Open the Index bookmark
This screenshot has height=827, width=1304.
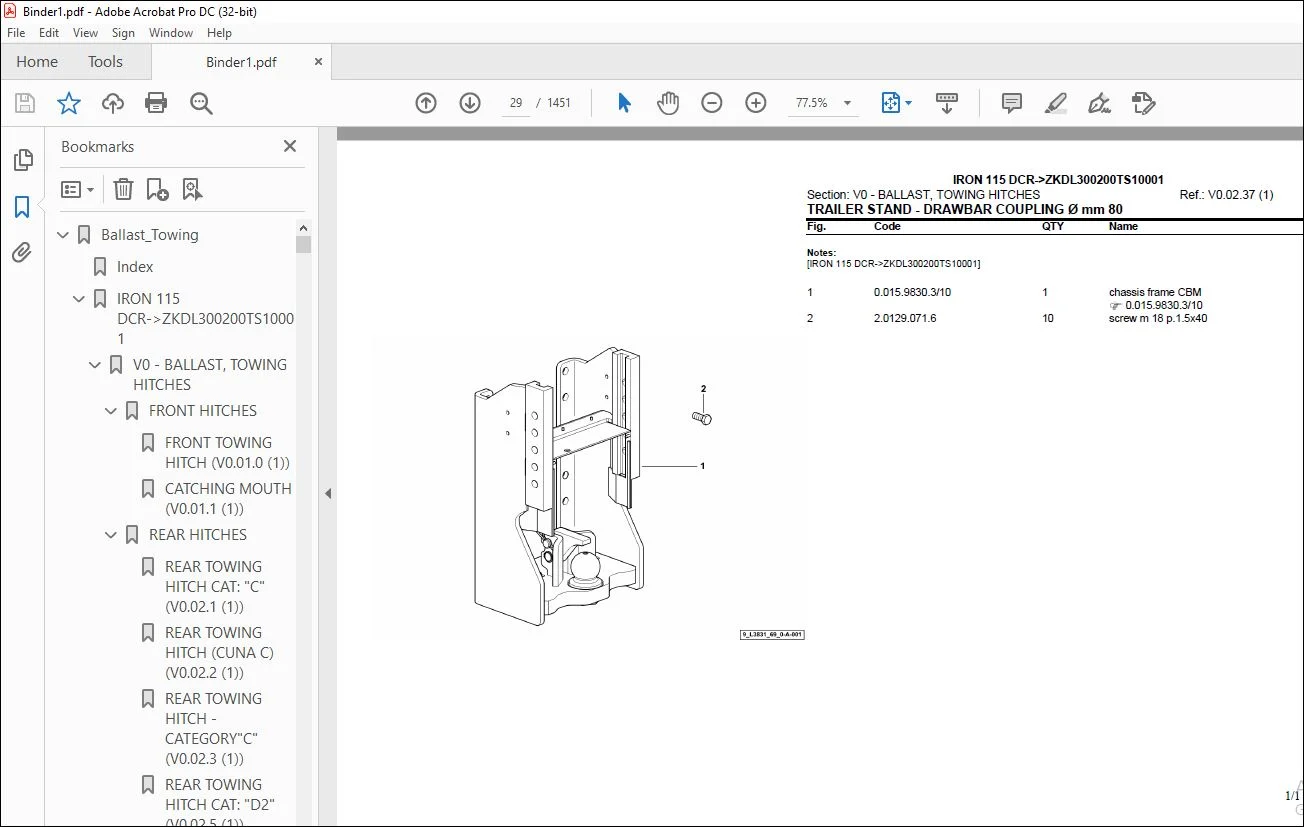[135, 267]
